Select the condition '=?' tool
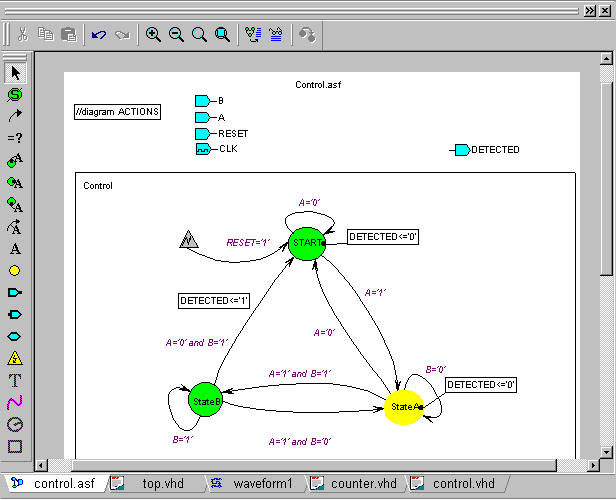 coord(15,138)
